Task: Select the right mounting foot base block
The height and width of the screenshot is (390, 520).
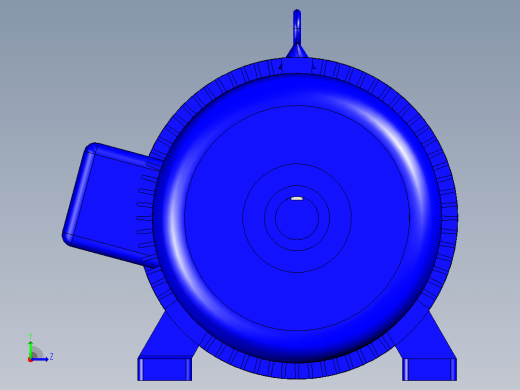Action: pos(429,369)
